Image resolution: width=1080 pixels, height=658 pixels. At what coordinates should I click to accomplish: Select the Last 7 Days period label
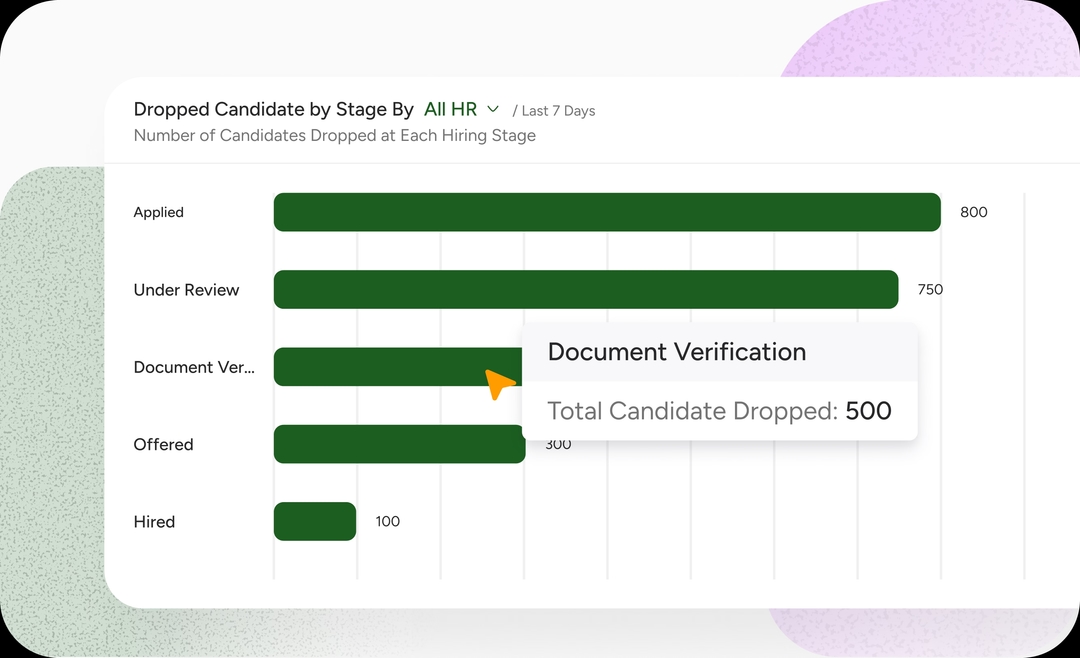(558, 111)
